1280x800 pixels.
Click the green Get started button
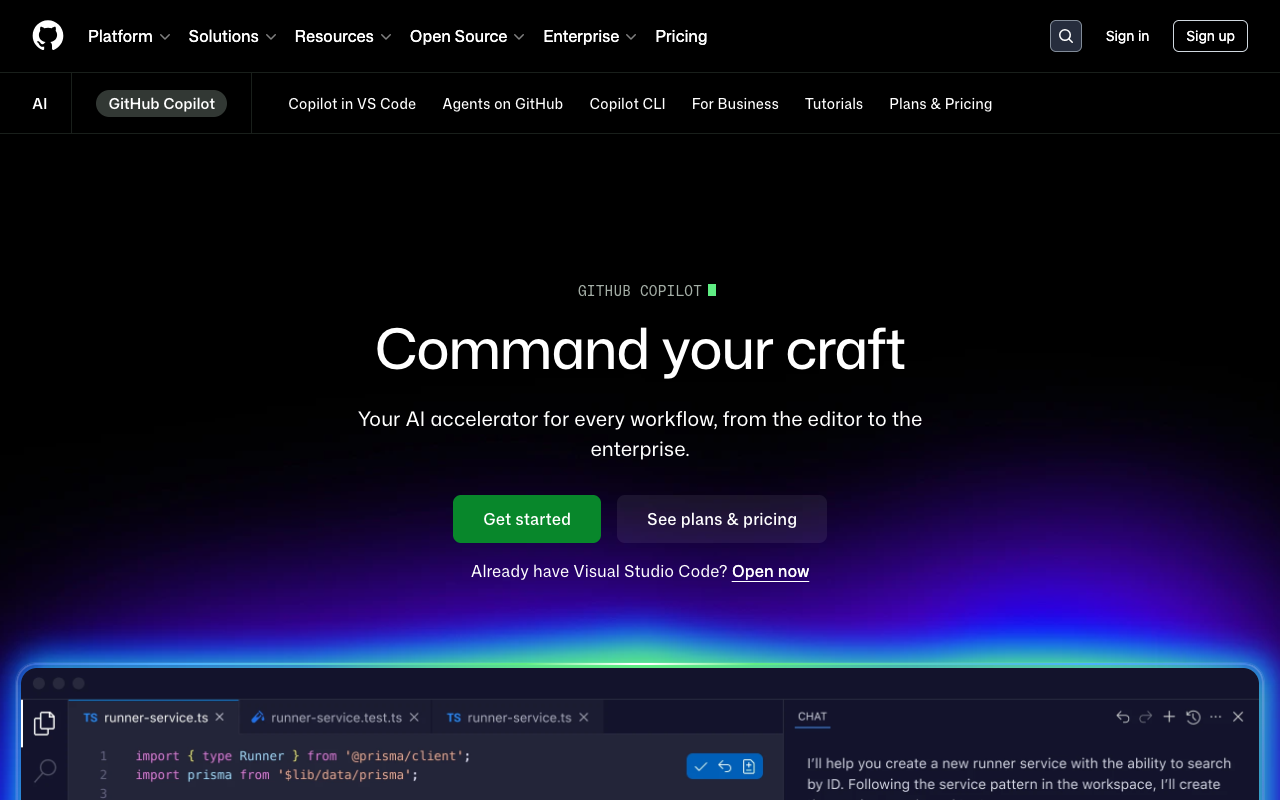pyautogui.click(x=527, y=519)
